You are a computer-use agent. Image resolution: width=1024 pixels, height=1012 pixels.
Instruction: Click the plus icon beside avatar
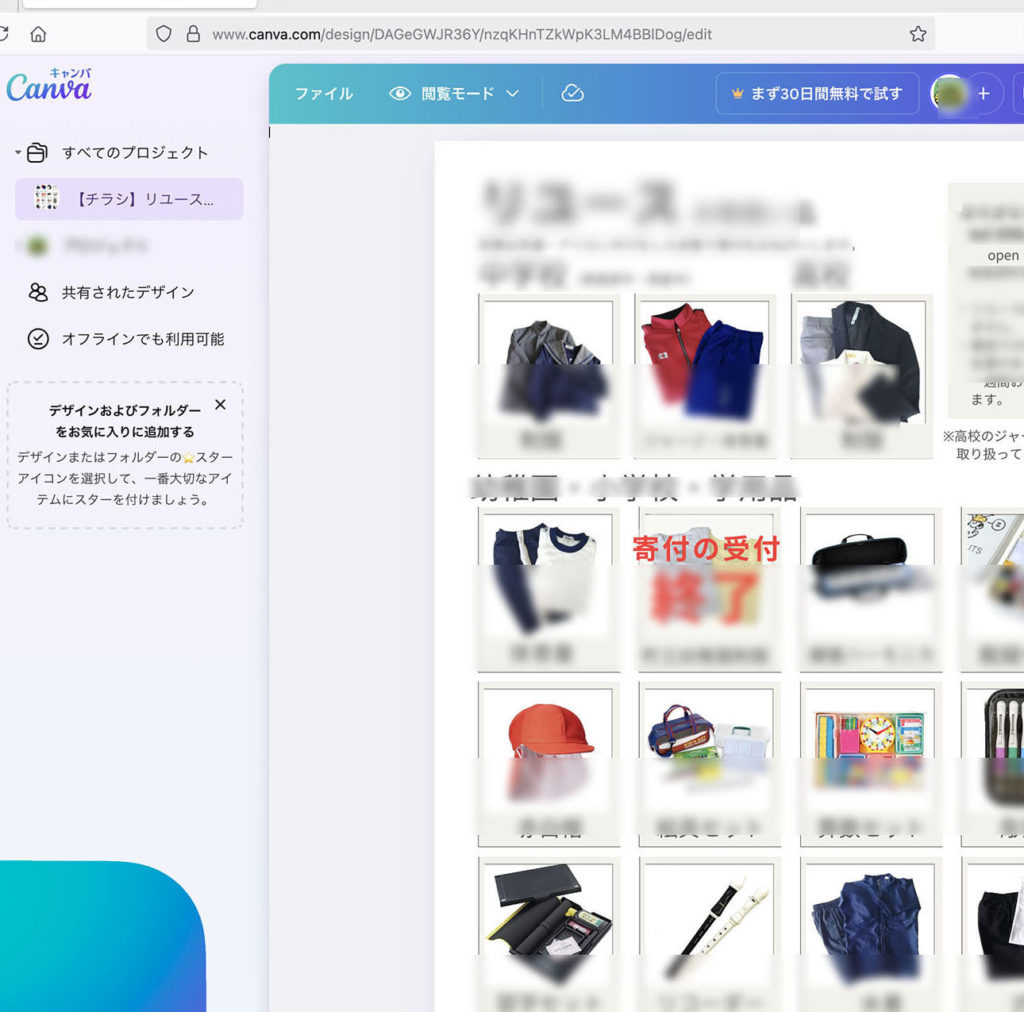983,93
